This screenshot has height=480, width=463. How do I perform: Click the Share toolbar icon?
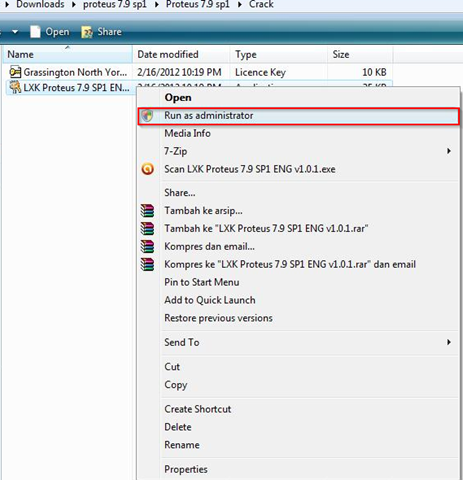tap(87, 32)
